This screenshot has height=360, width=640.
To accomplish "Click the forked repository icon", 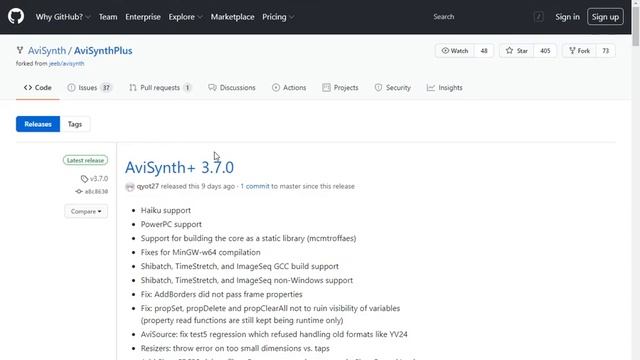I will (x=20, y=51).
